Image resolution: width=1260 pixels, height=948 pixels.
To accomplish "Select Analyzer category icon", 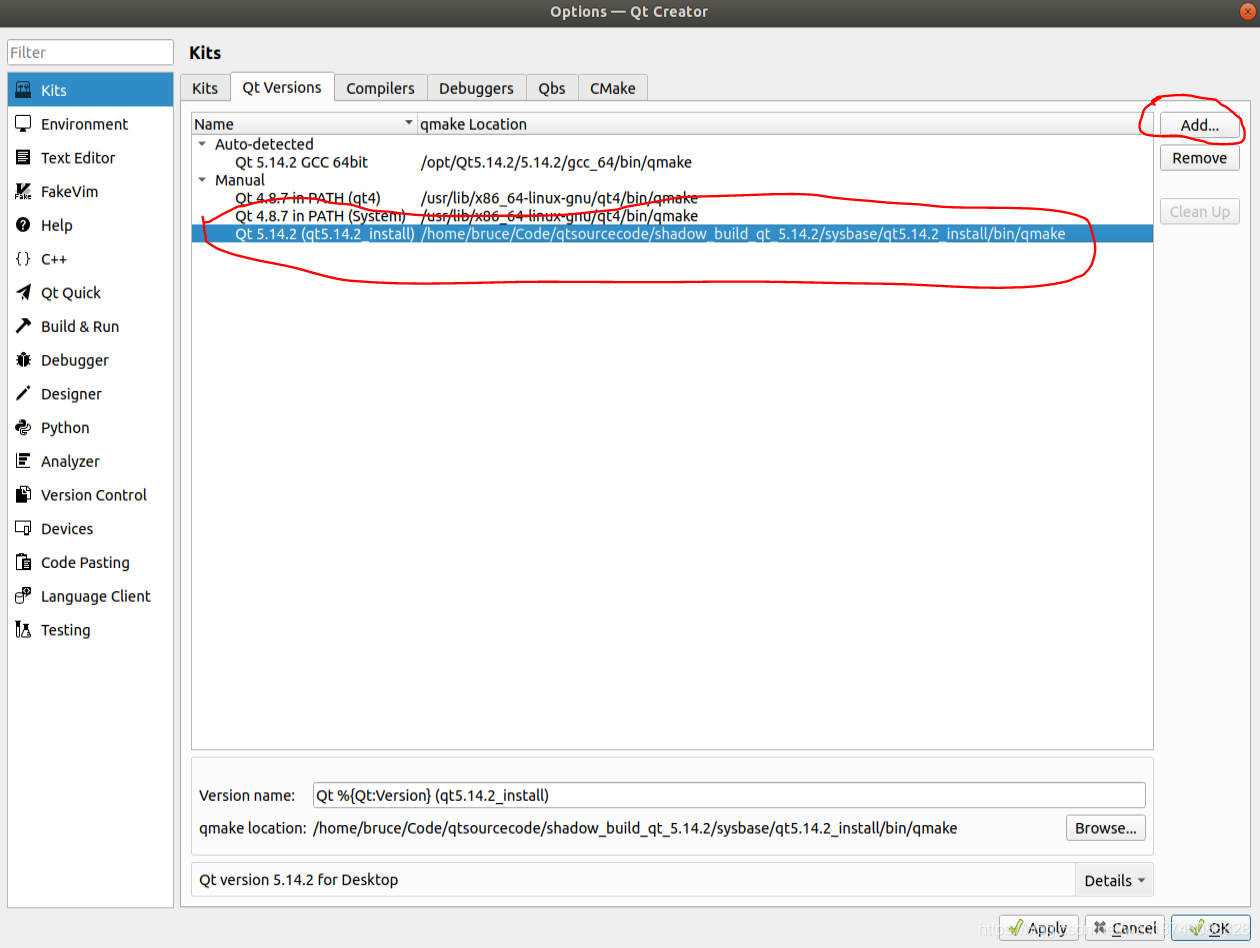I will tap(23, 461).
